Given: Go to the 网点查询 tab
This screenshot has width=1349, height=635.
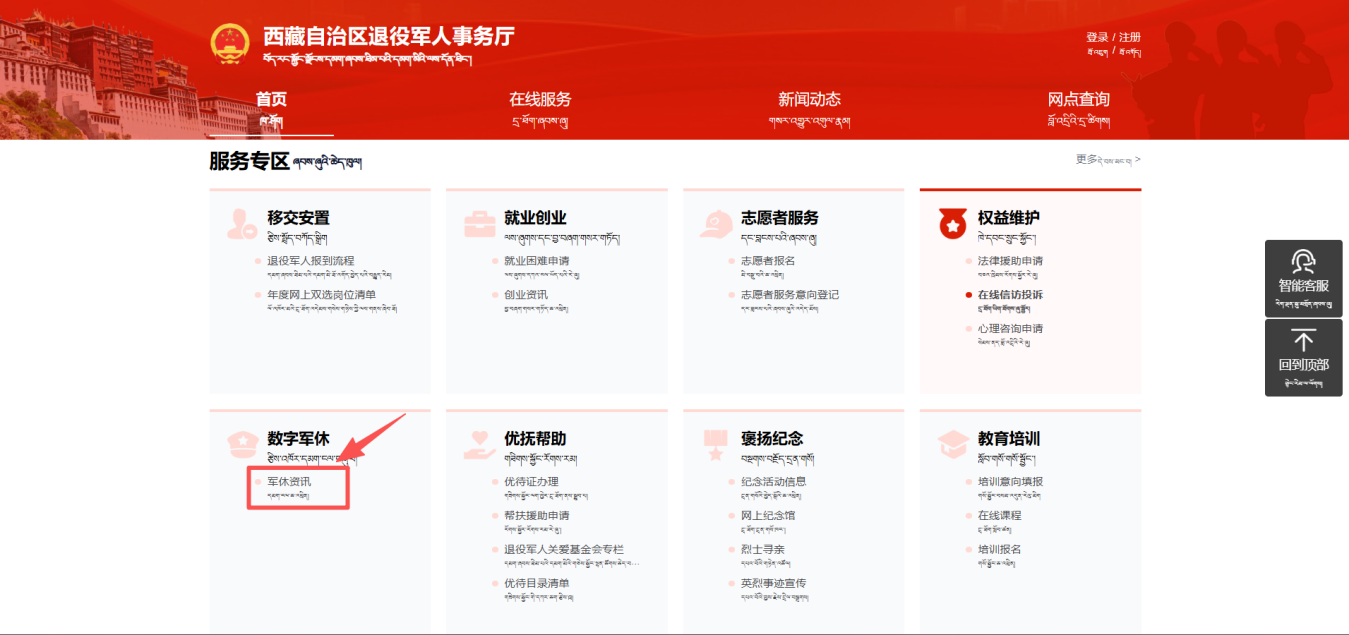Looking at the screenshot, I should pyautogui.click(x=1078, y=100).
